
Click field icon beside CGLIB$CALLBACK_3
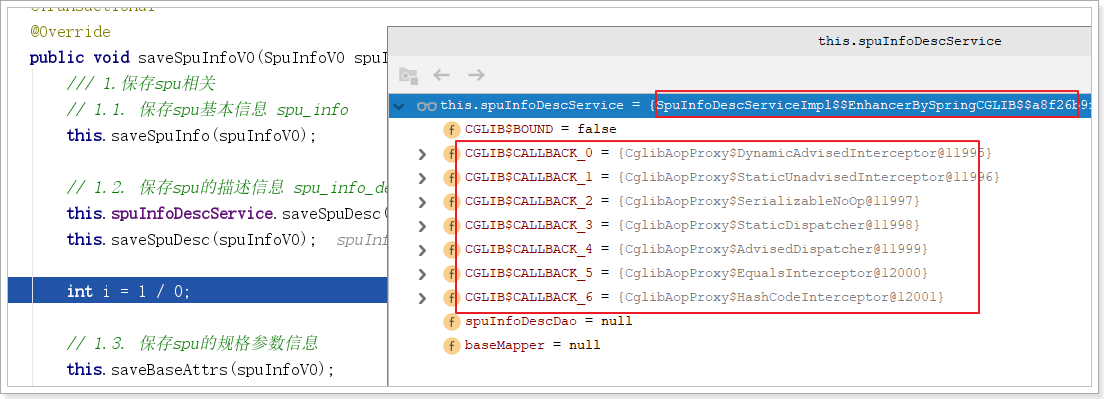pos(451,226)
